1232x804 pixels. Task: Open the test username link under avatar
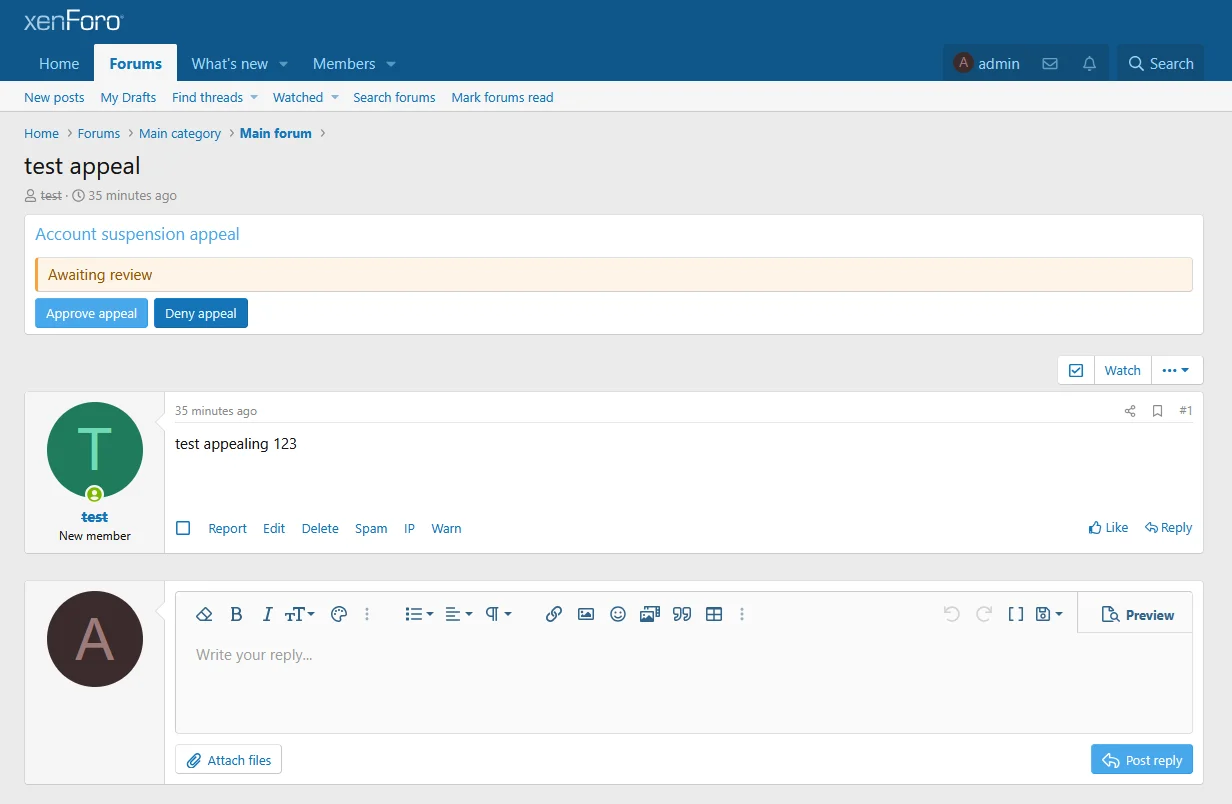[x=95, y=517]
